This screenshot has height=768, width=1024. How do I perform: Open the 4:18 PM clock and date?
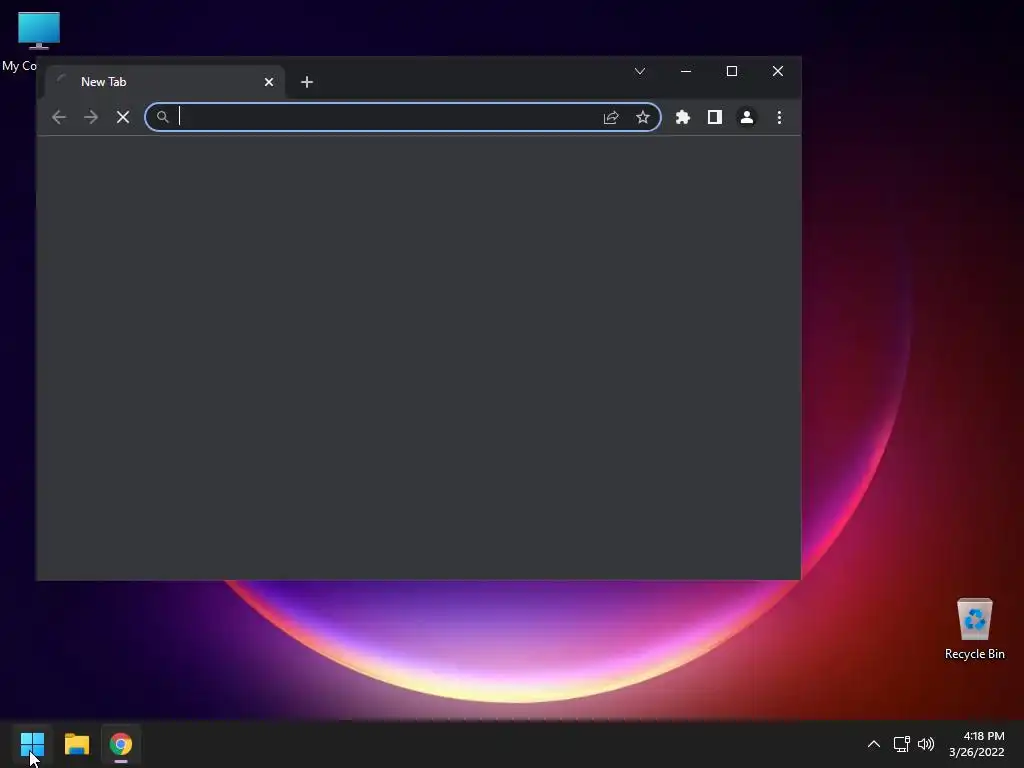(x=976, y=744)
